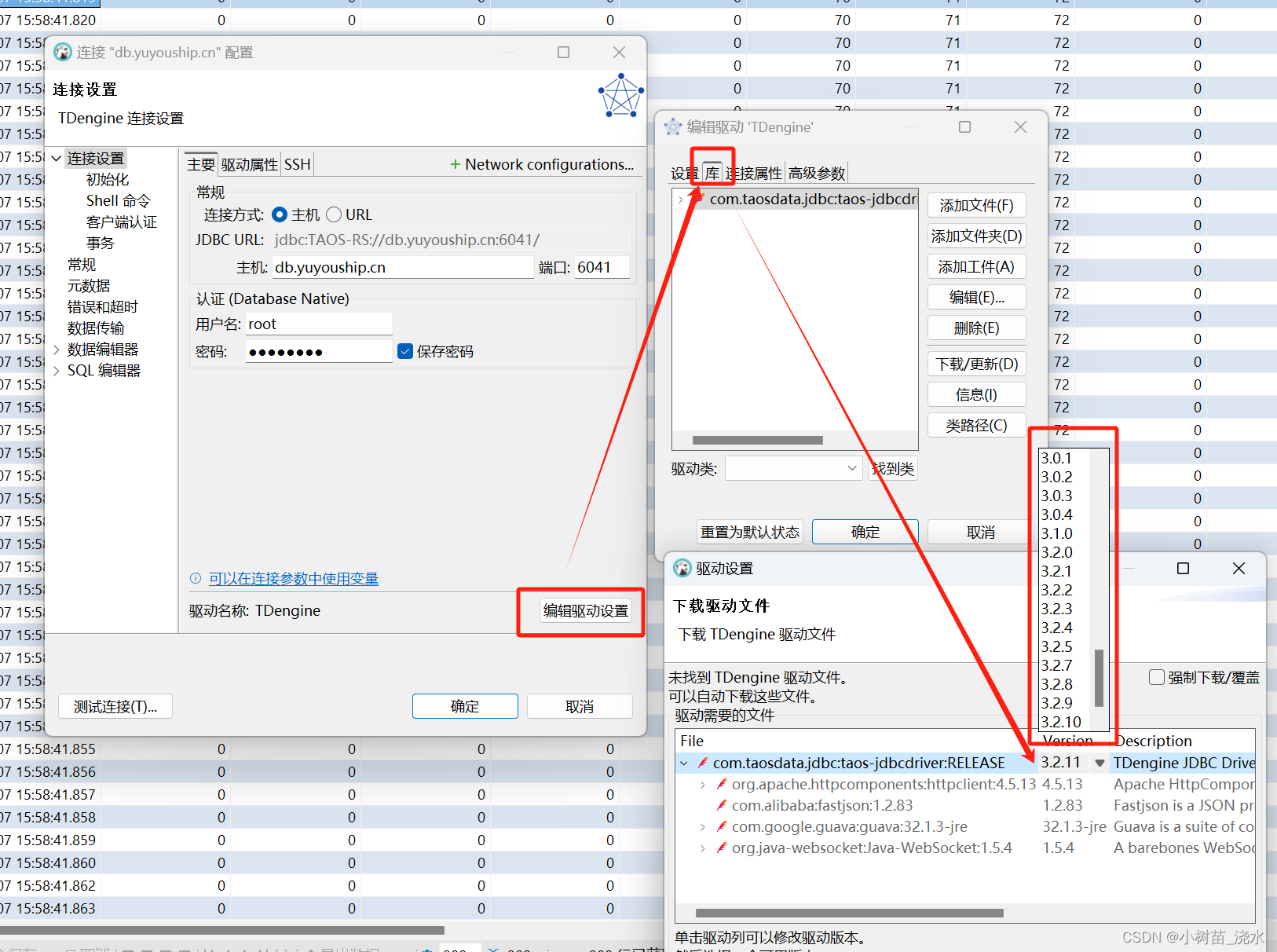Click 取消 in 编辑驱动 dialog
This screenshot has width=1277, height=952.
tap(980, 532)
